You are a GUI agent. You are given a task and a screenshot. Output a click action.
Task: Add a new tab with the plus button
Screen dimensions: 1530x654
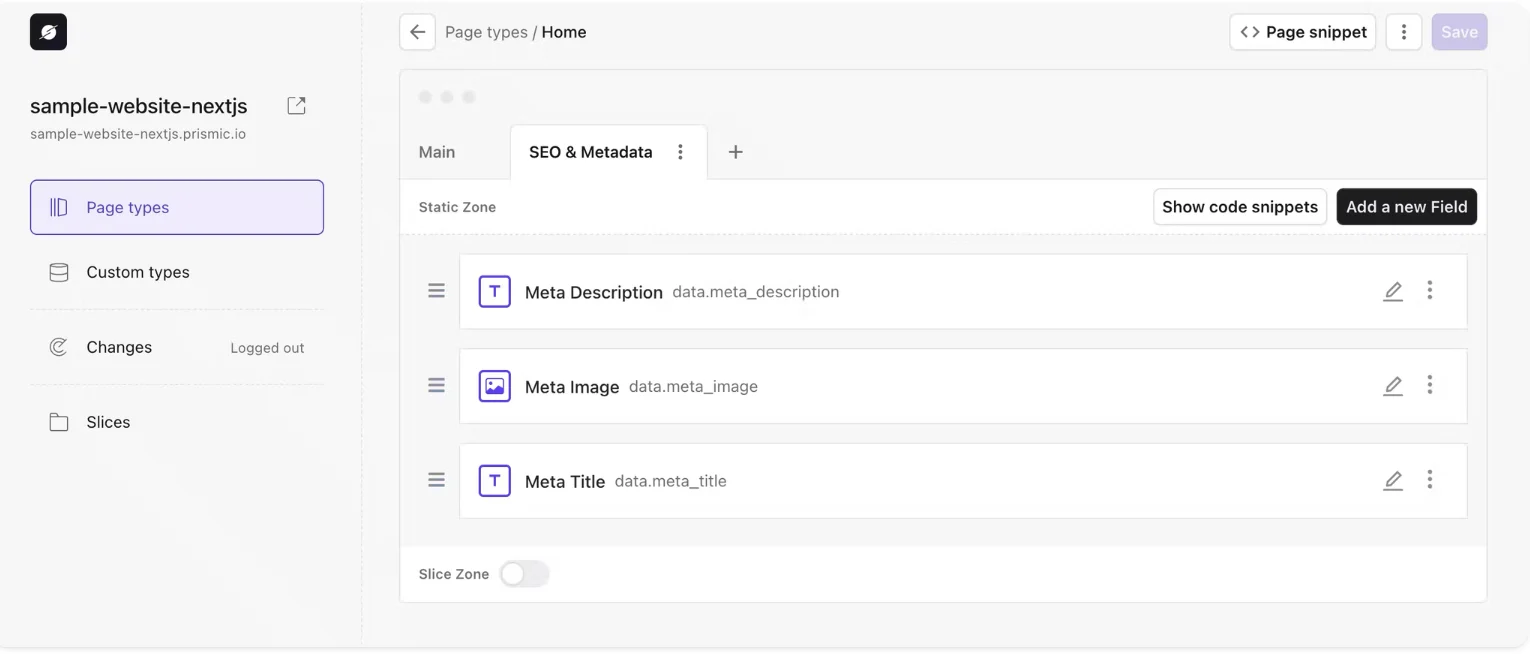[x=735, y=151]
